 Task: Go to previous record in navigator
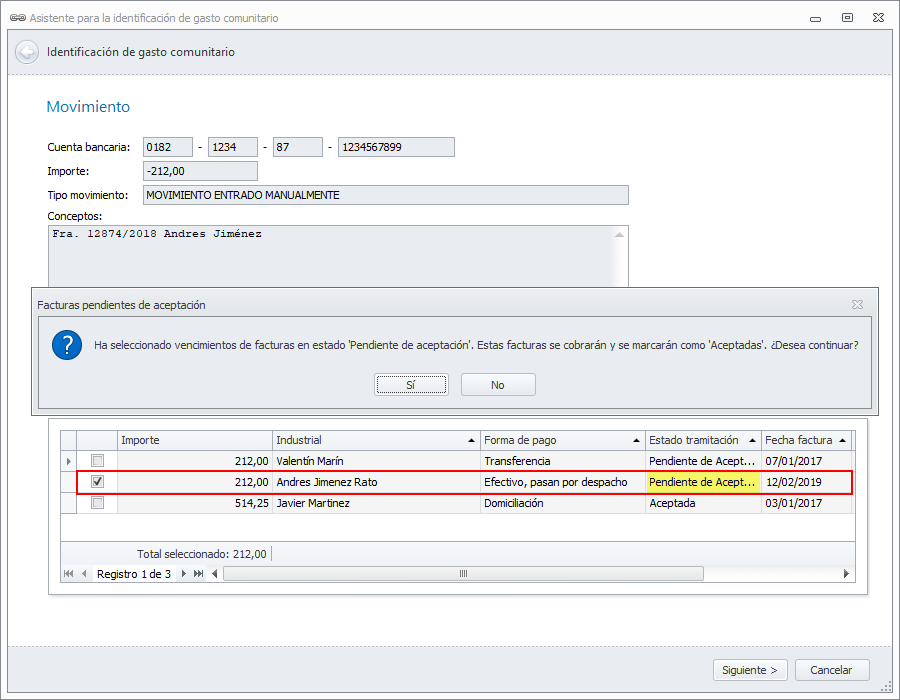coord(84,574)
